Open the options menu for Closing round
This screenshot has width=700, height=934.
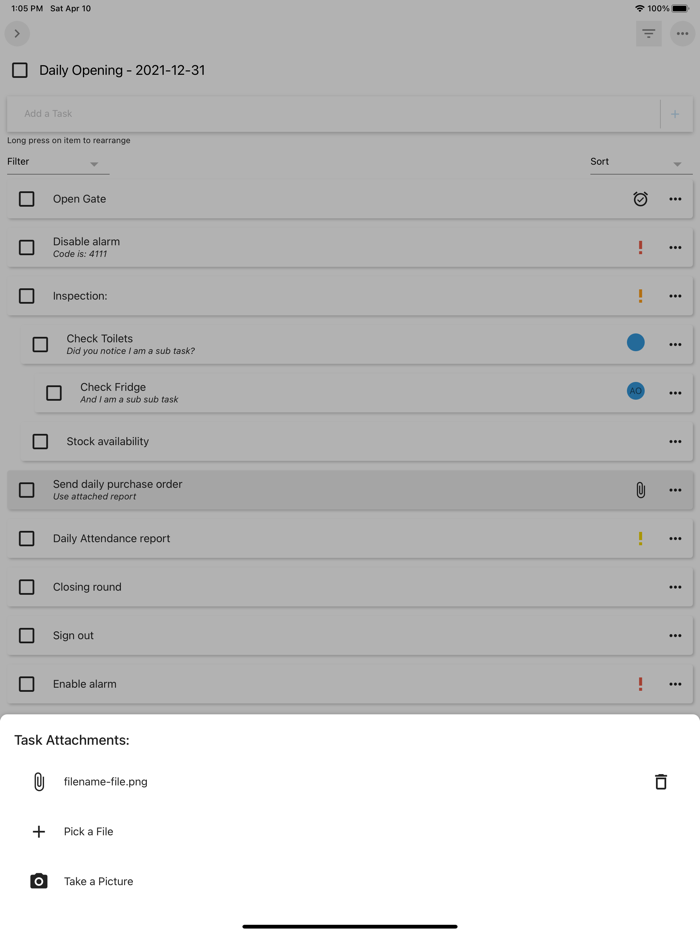click(675, 587)
